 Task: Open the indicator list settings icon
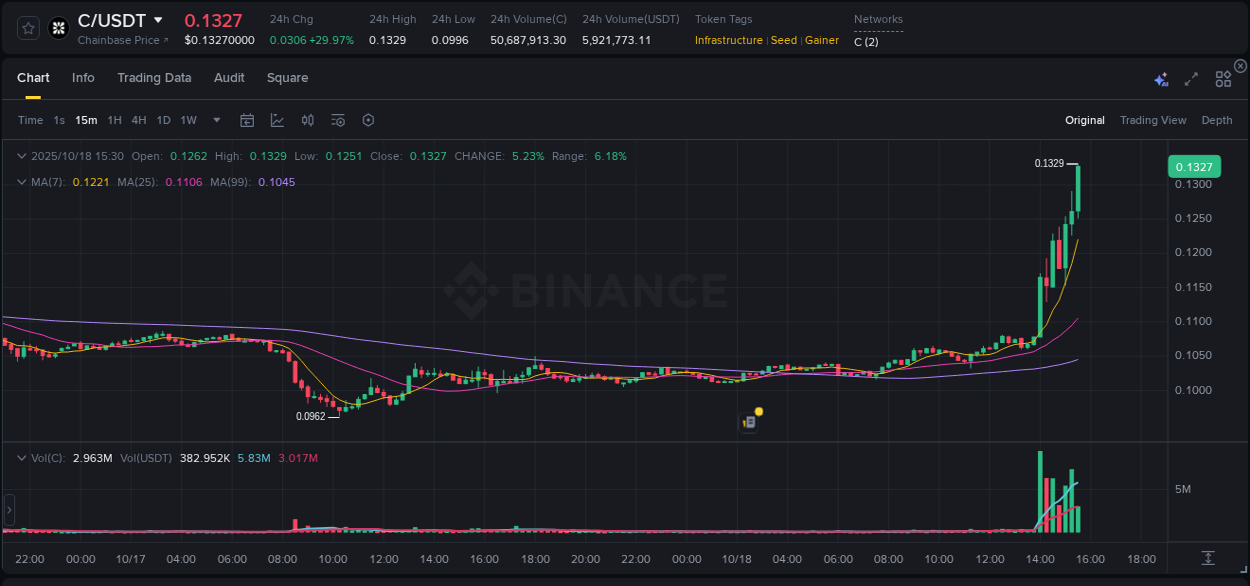(x=338, y=120)
